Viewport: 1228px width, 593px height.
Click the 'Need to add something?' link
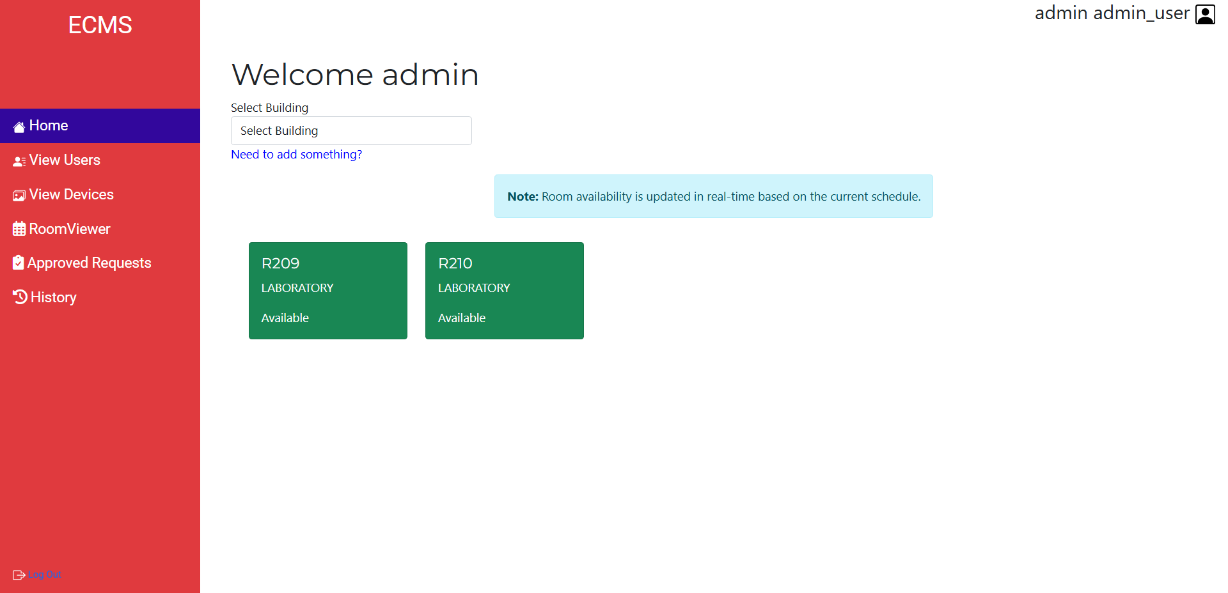tap(296, 155)
